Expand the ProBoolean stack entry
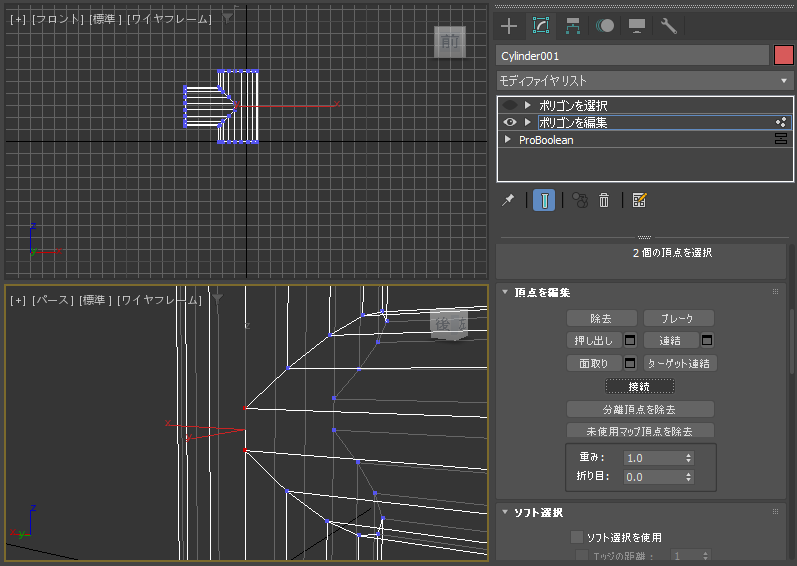The image size is (797, 566). [x=507, y=139]
